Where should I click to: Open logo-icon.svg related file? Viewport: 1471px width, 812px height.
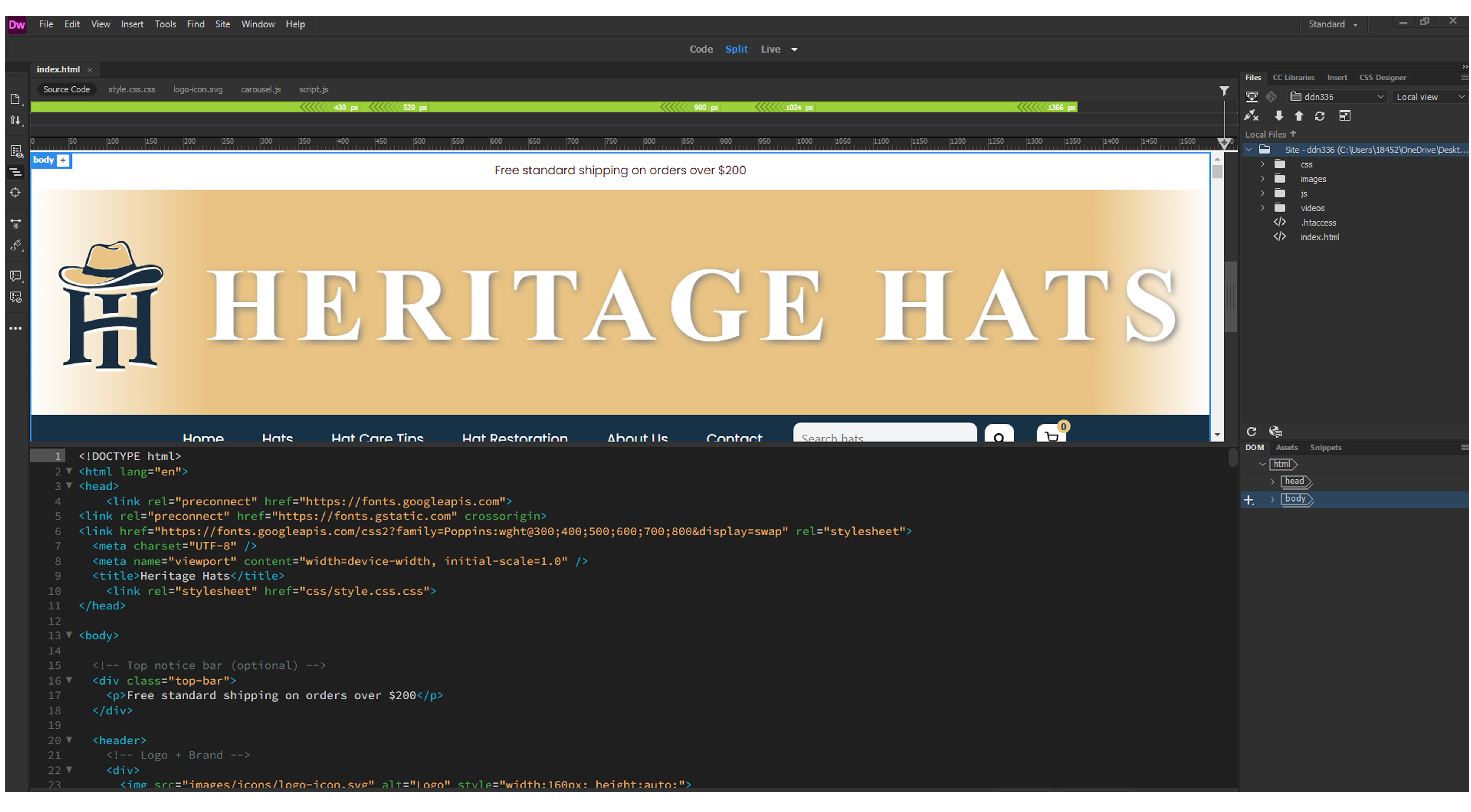[198, 90]
